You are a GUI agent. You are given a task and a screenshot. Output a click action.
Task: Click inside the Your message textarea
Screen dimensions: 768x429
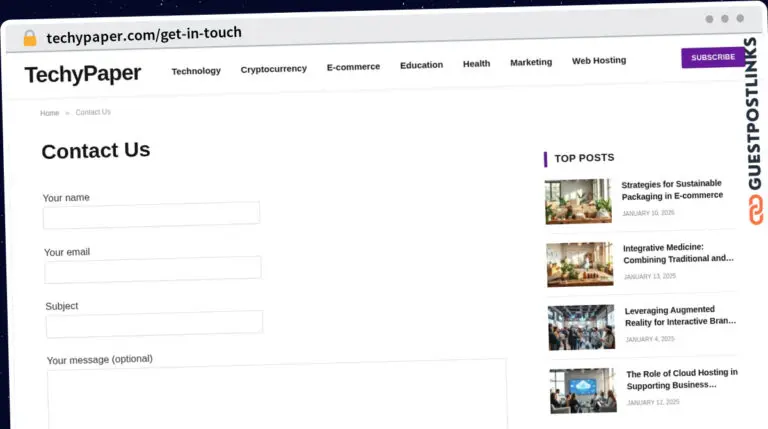277,395
